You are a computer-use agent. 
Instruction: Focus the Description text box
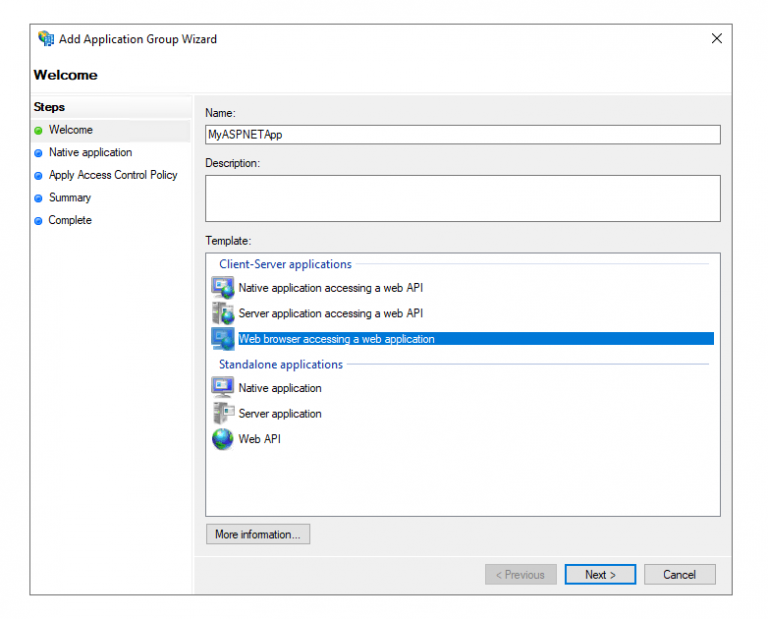point(462,198)
